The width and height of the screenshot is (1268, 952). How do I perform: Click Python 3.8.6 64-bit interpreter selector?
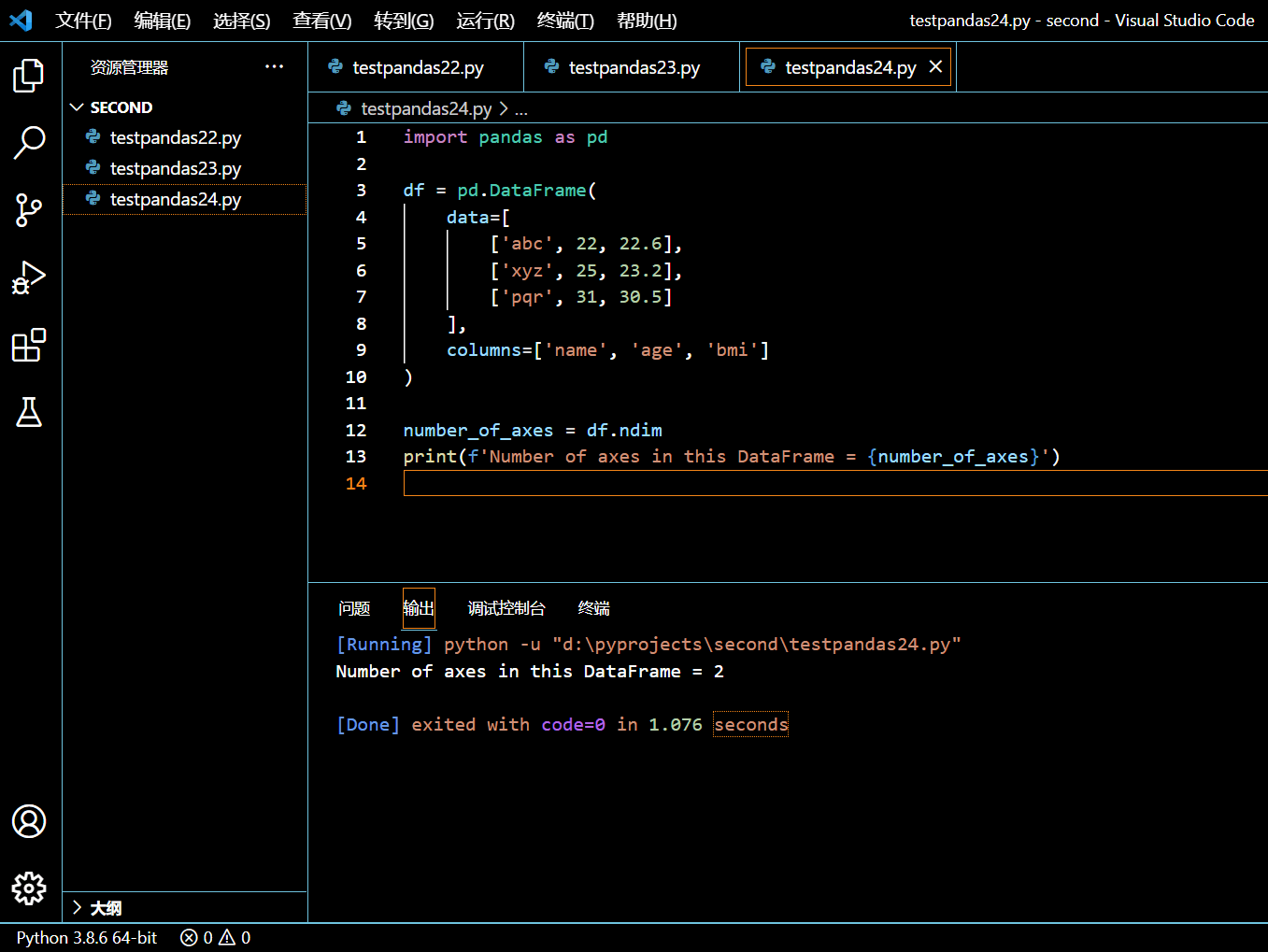point(87,937)
